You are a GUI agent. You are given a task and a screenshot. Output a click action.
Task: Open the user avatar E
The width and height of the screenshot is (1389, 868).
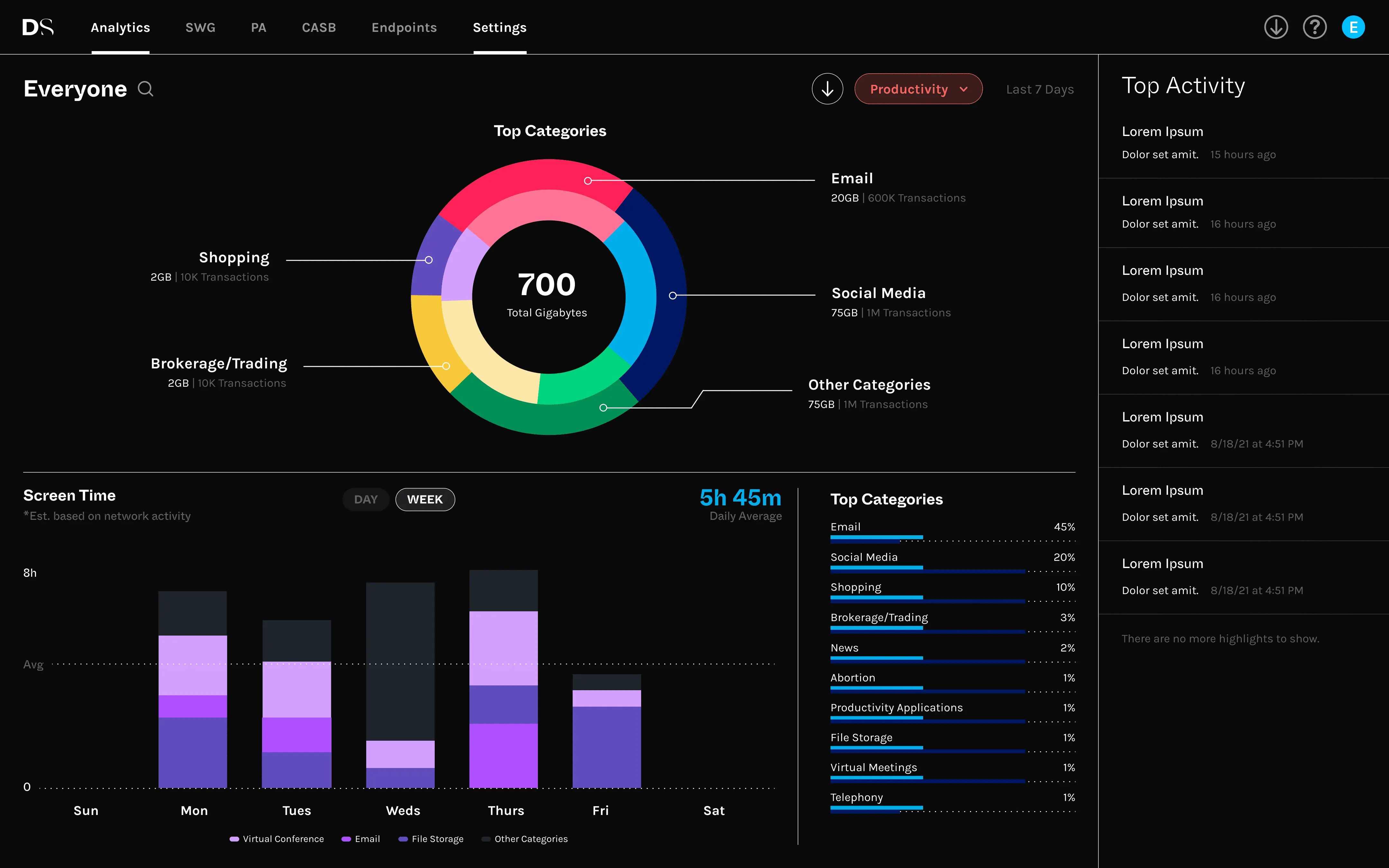click(x=1353, y=27)
